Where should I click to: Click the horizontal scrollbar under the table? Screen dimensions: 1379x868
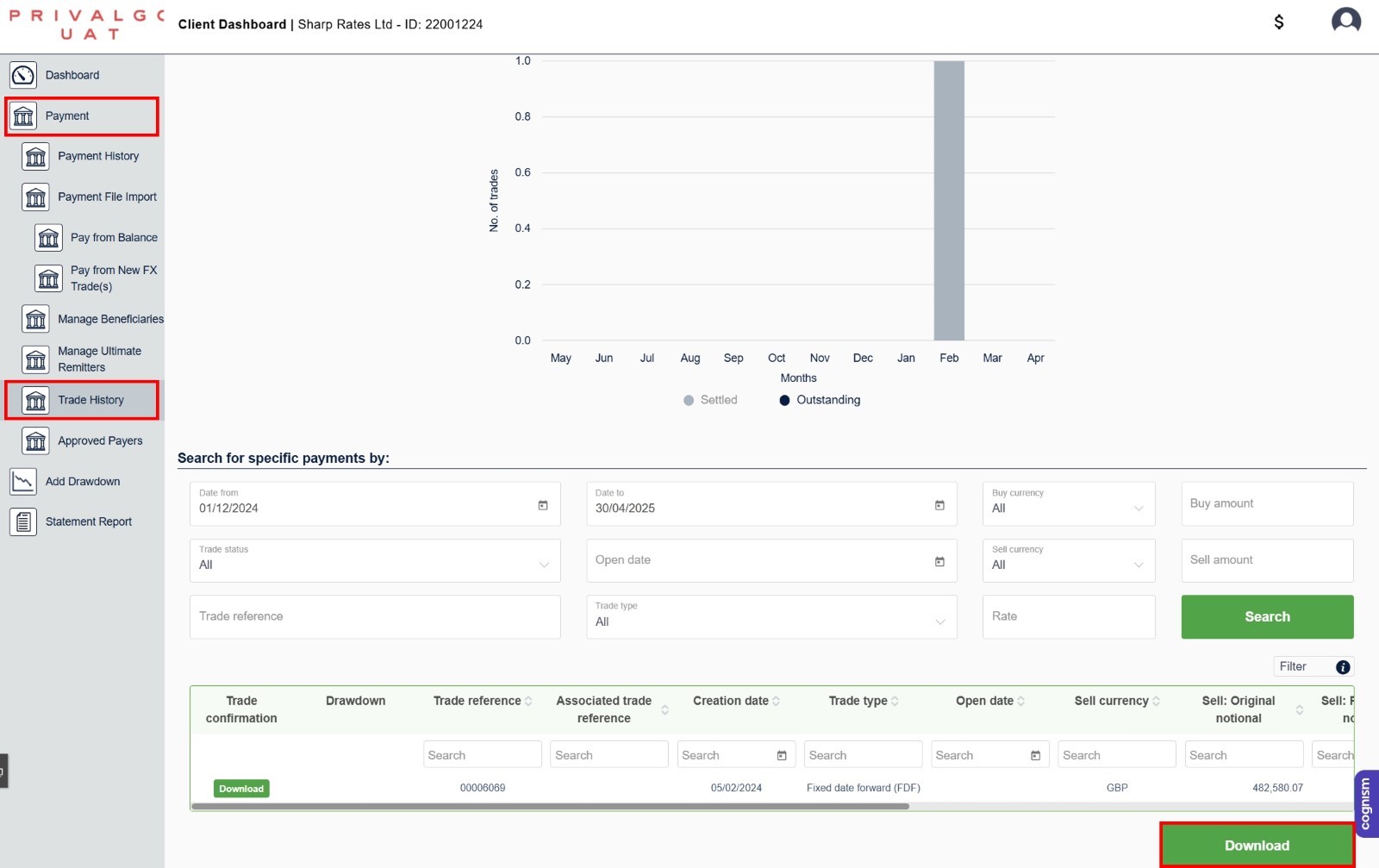pos(550,807)
